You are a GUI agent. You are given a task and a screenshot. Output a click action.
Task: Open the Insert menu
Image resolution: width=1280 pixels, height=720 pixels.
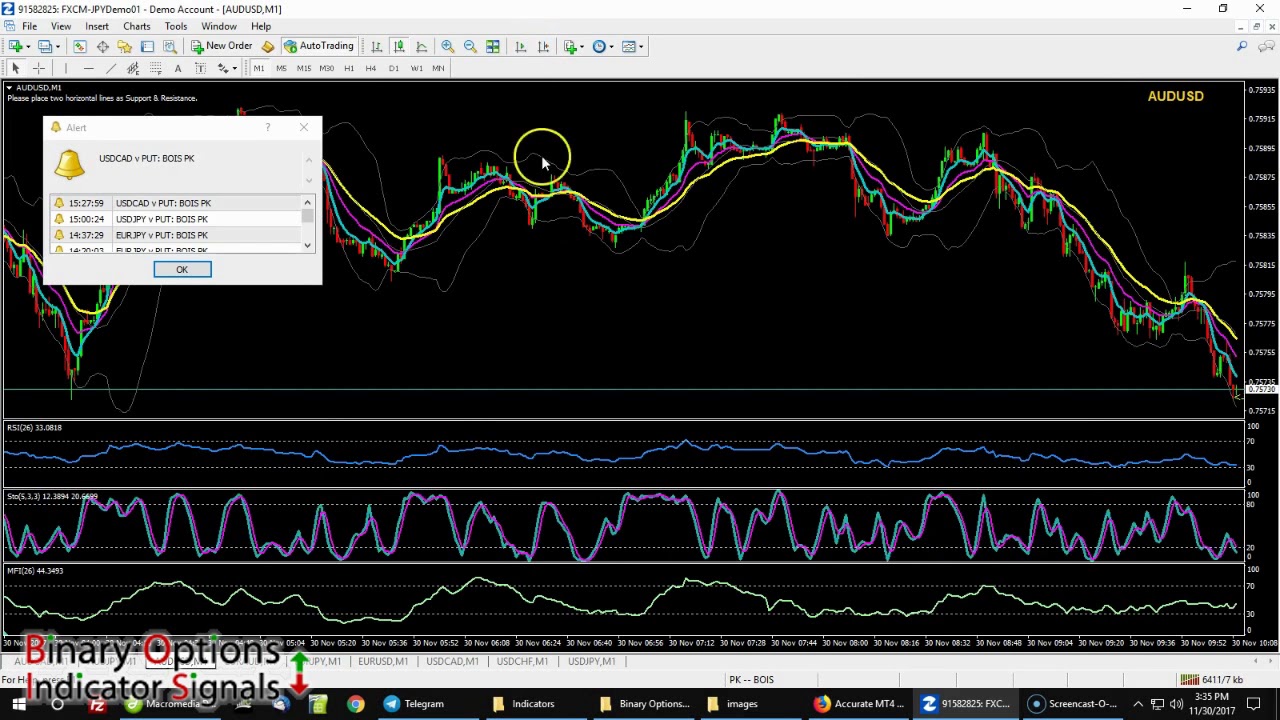97,26
